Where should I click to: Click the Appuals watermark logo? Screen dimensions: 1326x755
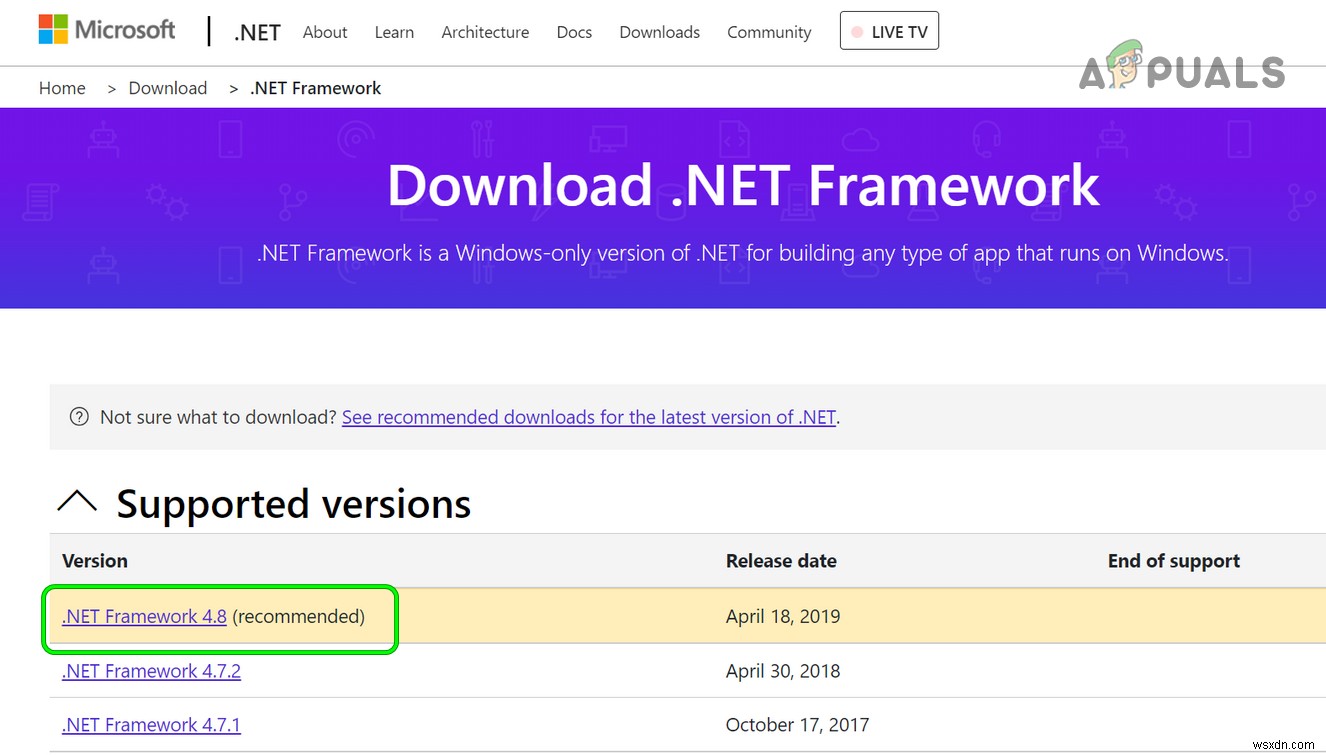tap(1182, 70)
